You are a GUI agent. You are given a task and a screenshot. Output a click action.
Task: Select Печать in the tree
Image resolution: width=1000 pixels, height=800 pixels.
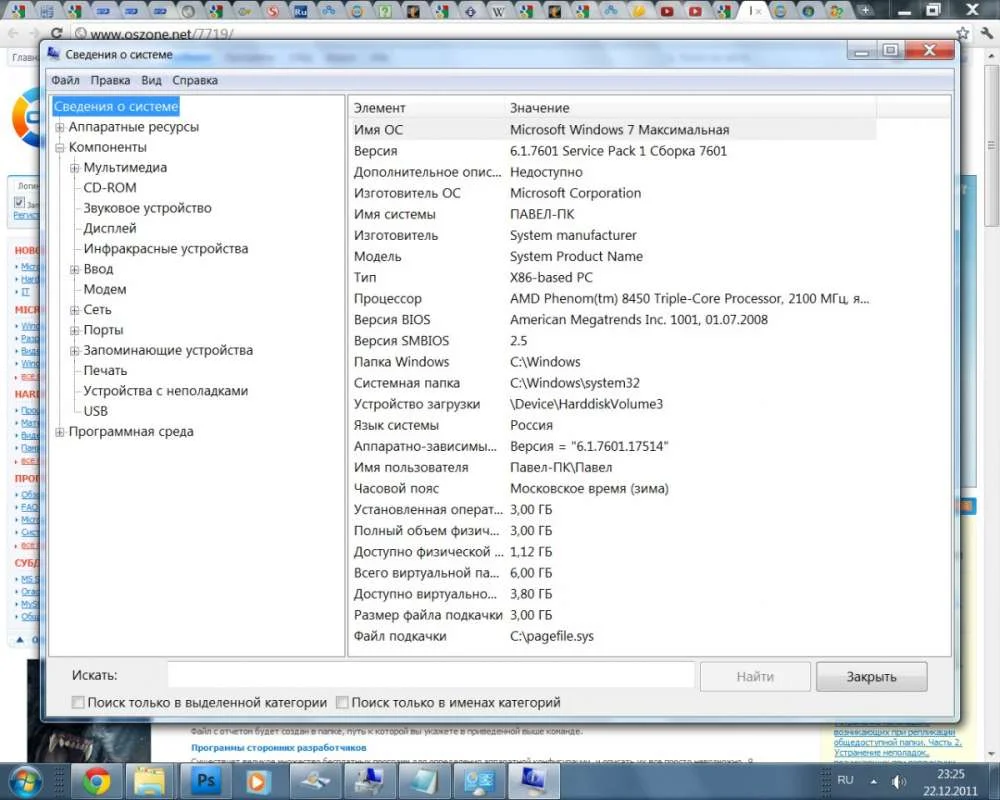[x=105, y=371]
